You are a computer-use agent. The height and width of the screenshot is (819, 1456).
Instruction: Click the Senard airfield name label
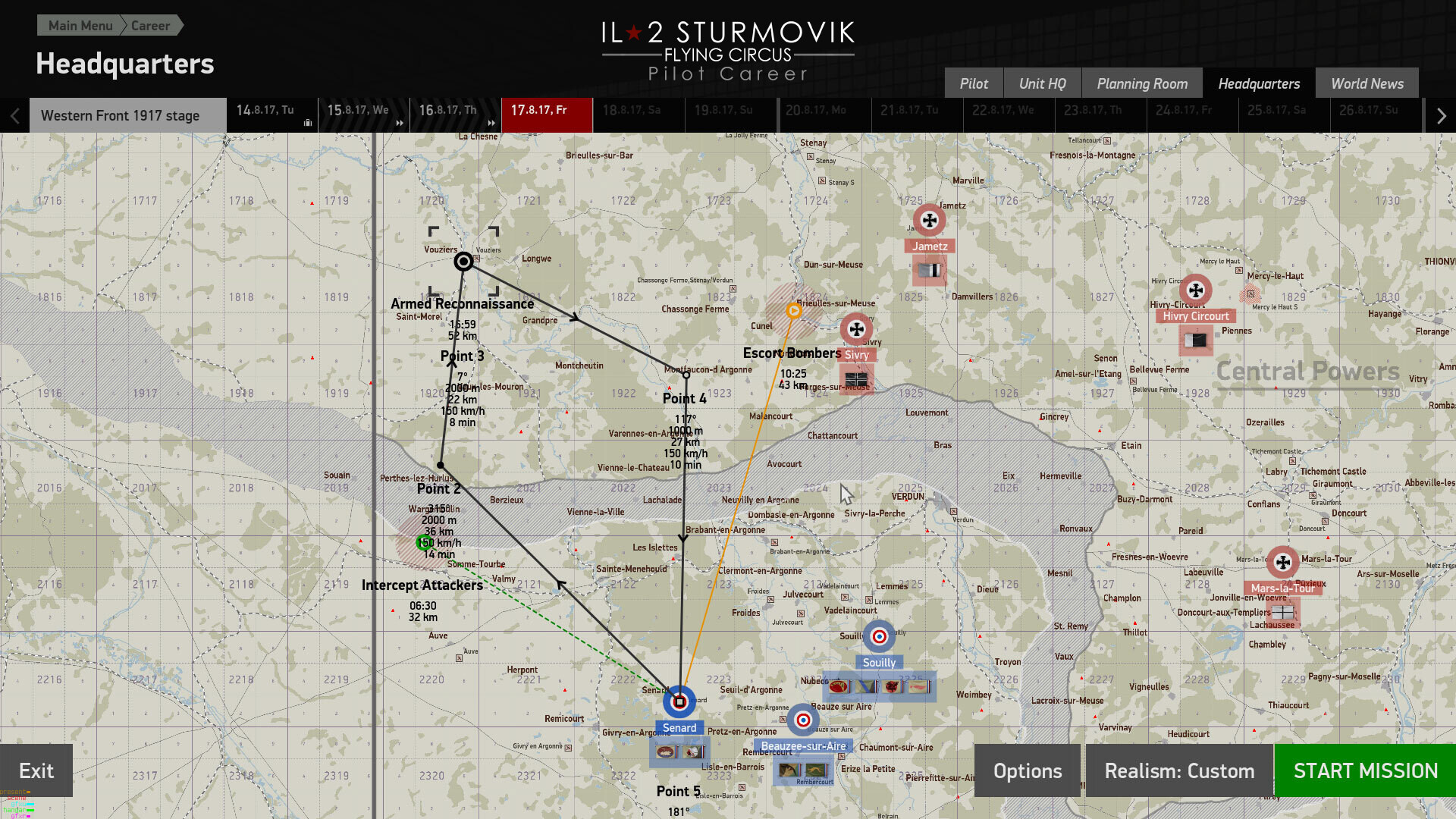[x=679, y=728]
